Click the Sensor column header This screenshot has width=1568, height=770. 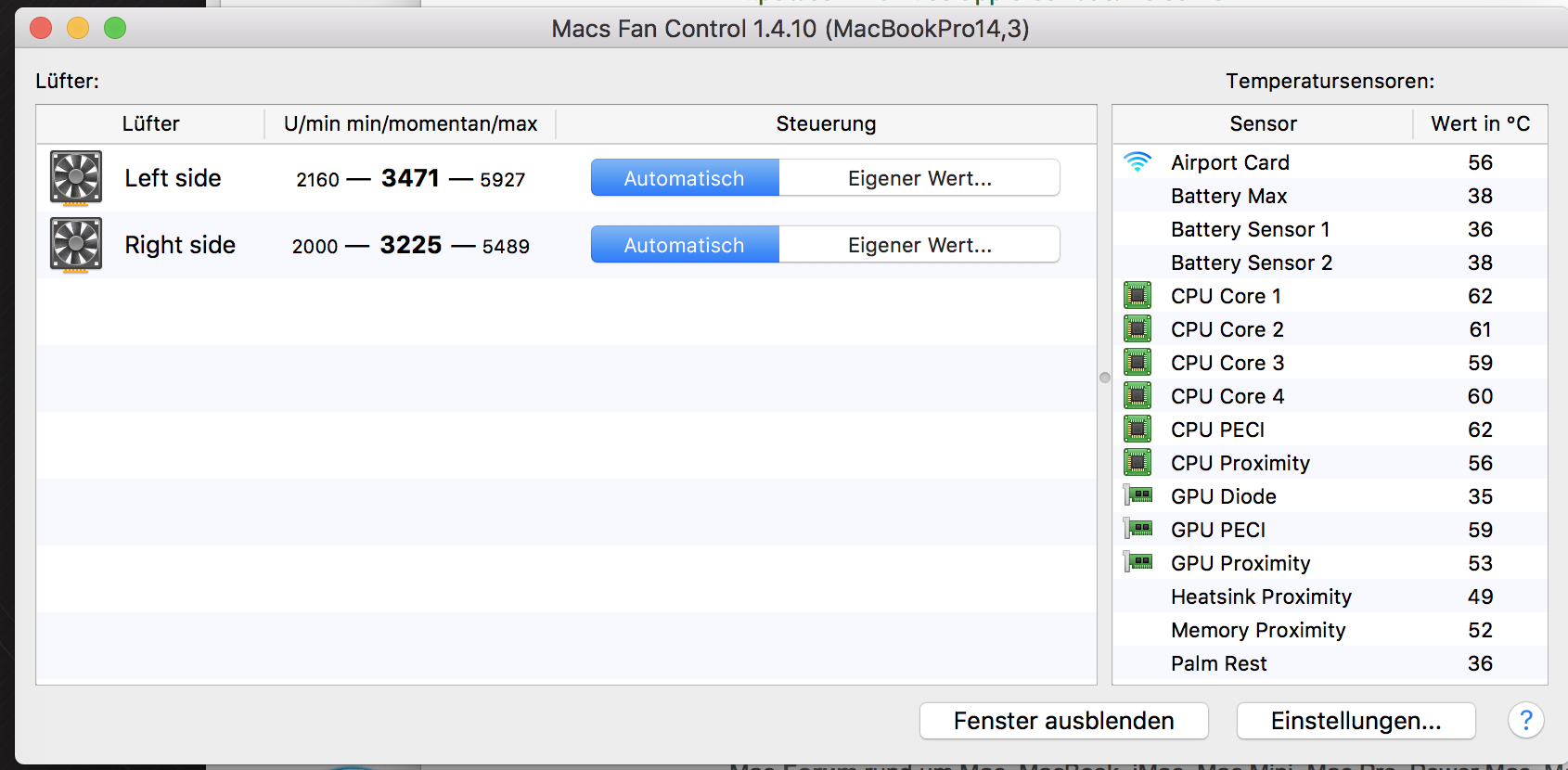coord(1263,123)
